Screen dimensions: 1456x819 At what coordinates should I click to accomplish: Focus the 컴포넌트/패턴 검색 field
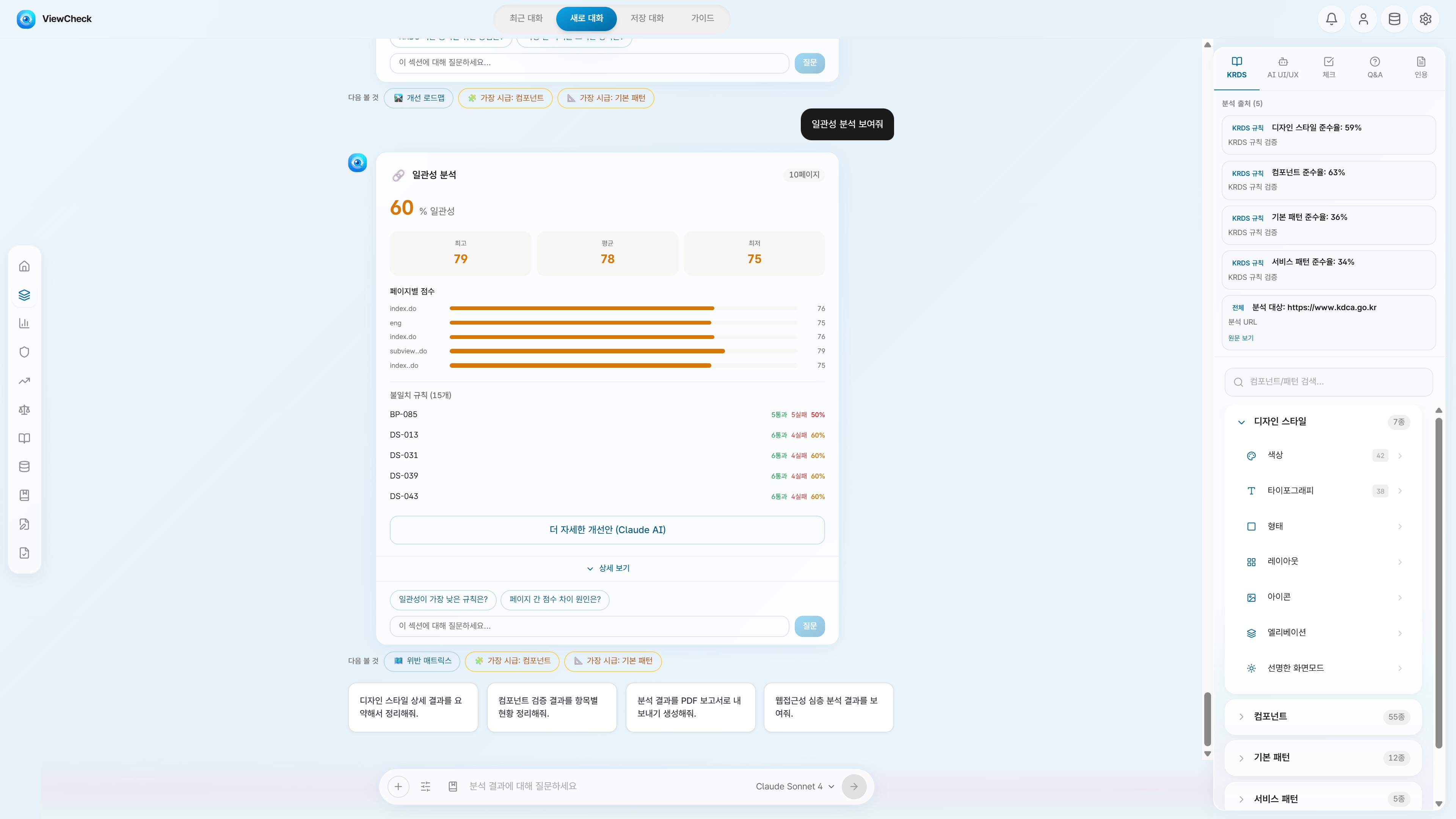coord(1328,382)
